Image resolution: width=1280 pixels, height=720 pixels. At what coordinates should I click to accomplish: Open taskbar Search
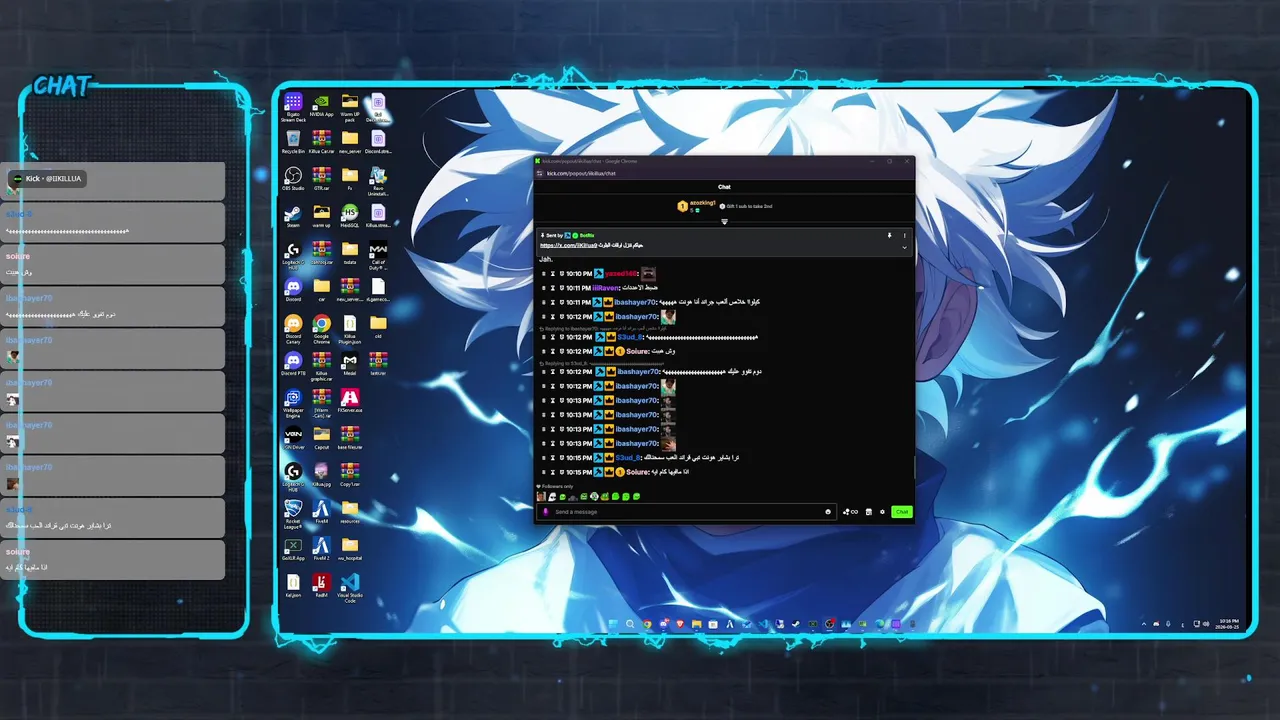(x=630, y=624)
